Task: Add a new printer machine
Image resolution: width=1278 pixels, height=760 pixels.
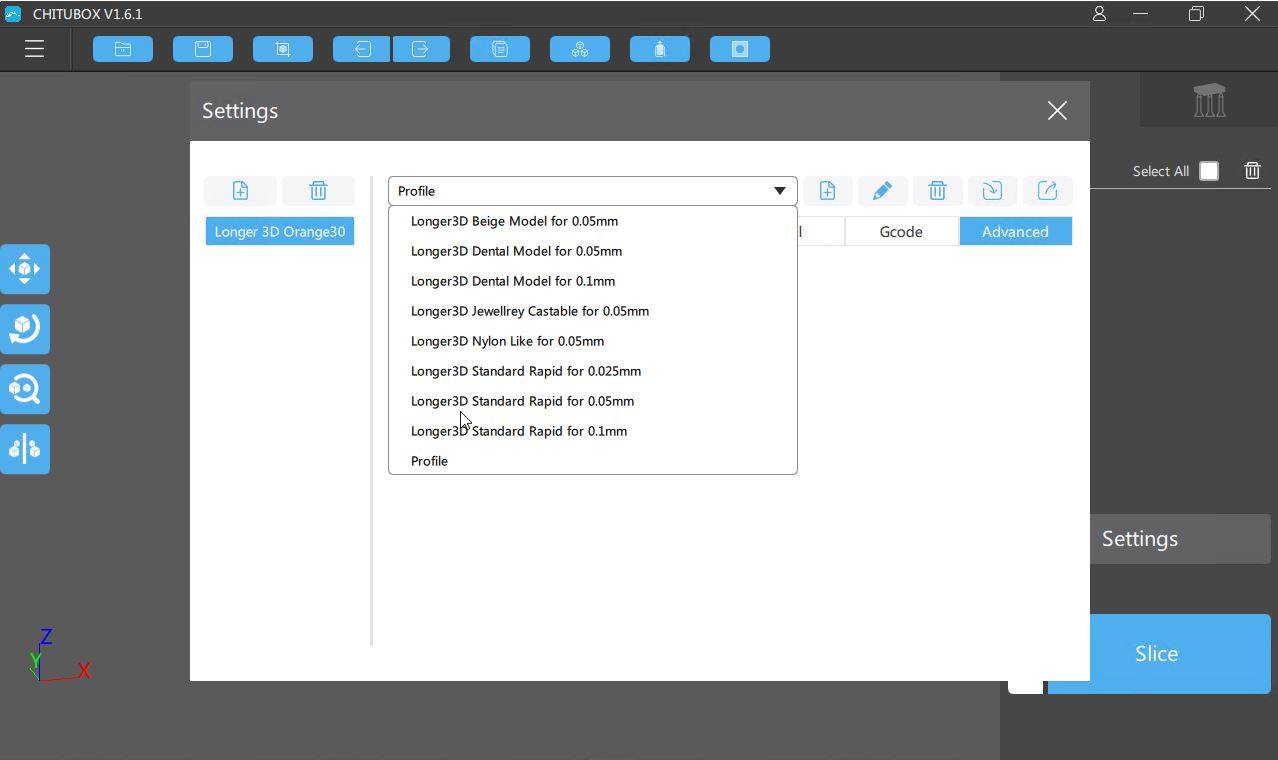Action: [240, 191]
